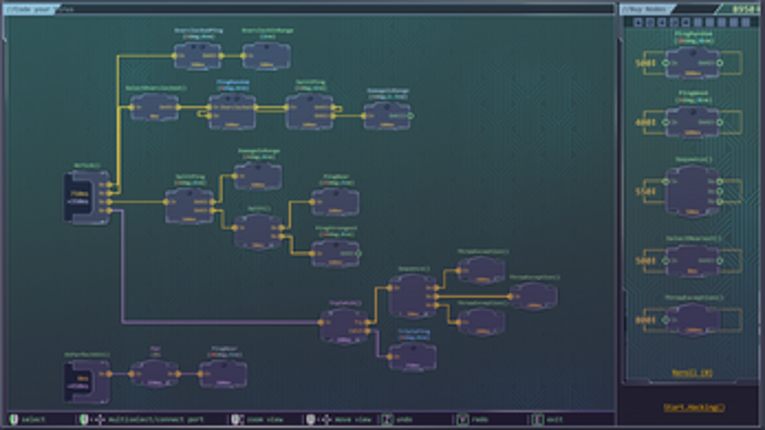765x430 pixels.
Task: Select the DamageInRange node ending the second row
Action: click(x=387, y=116)
